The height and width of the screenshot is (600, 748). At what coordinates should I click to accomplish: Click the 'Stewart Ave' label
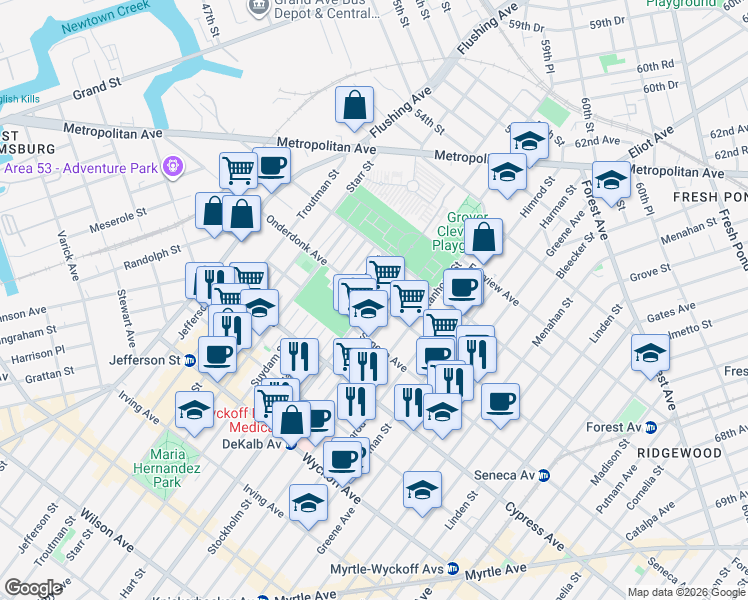coord(126,318)
